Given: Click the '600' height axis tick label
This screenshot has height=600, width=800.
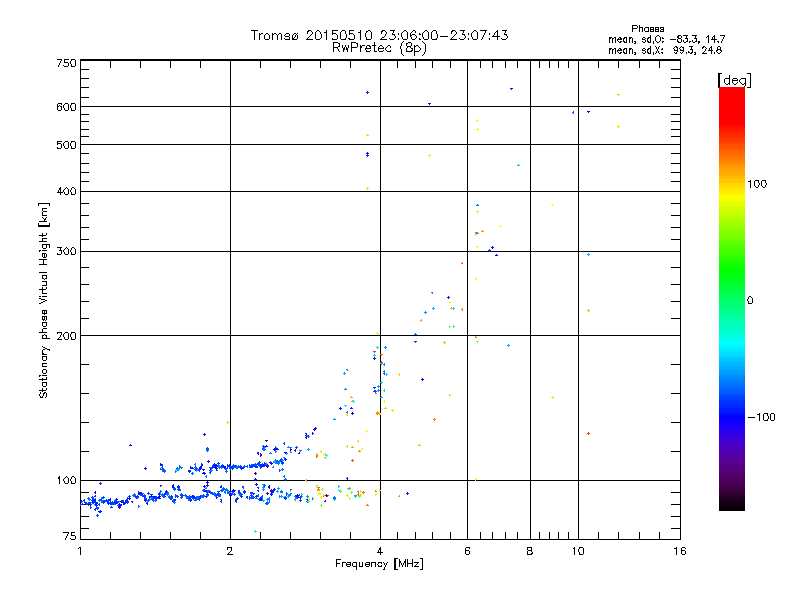Looking at the screenshot, I should [66, 107].
